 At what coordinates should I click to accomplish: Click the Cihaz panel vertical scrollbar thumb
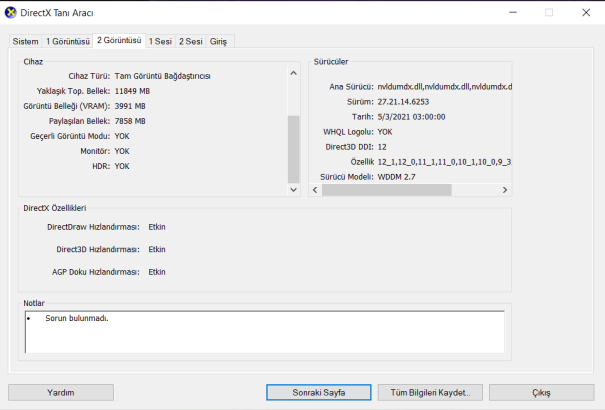point(294,149)
